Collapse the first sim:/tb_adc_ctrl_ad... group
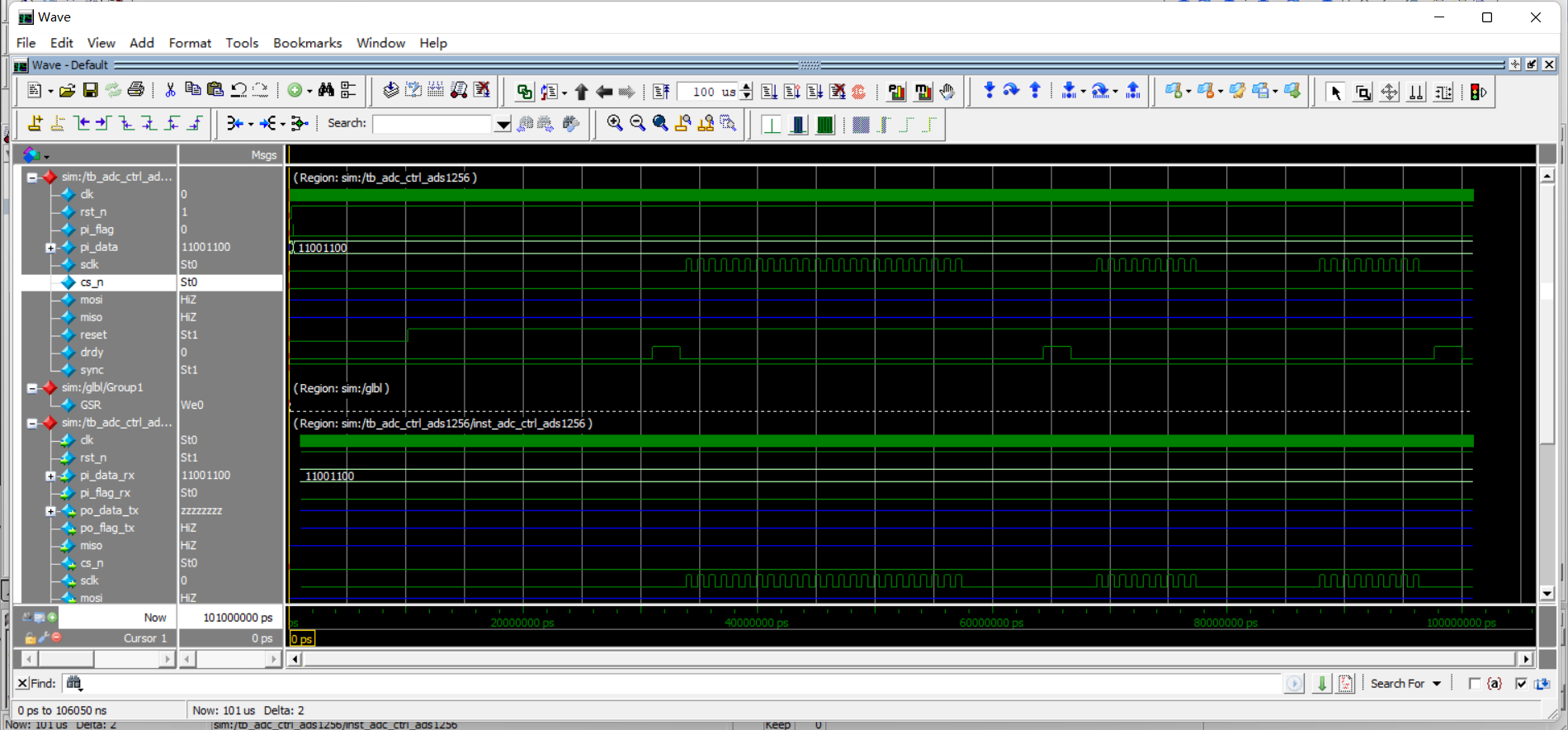This screenshot has width=1568, height=730. coord(31,177)
